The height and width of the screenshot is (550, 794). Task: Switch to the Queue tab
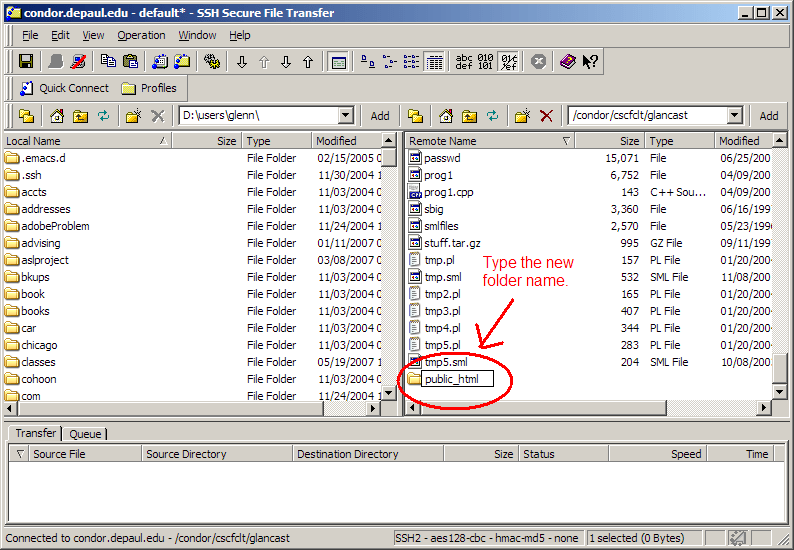(85, 434)
